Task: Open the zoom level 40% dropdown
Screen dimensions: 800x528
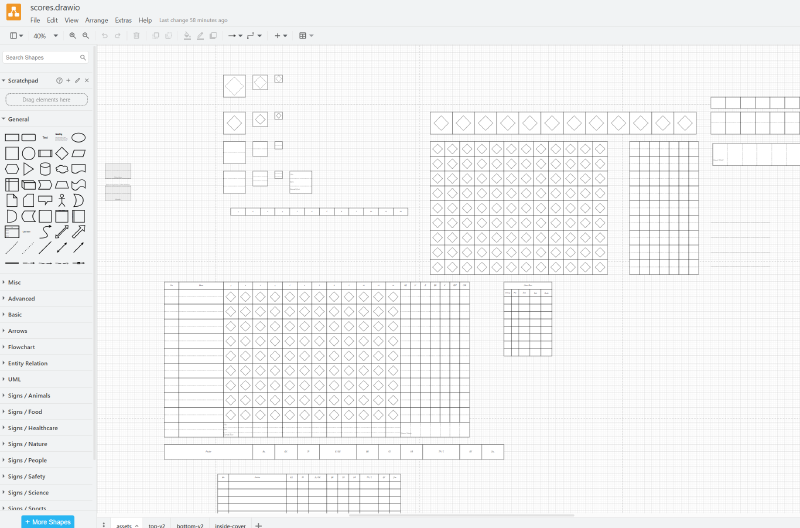Action: click(44, 36)
